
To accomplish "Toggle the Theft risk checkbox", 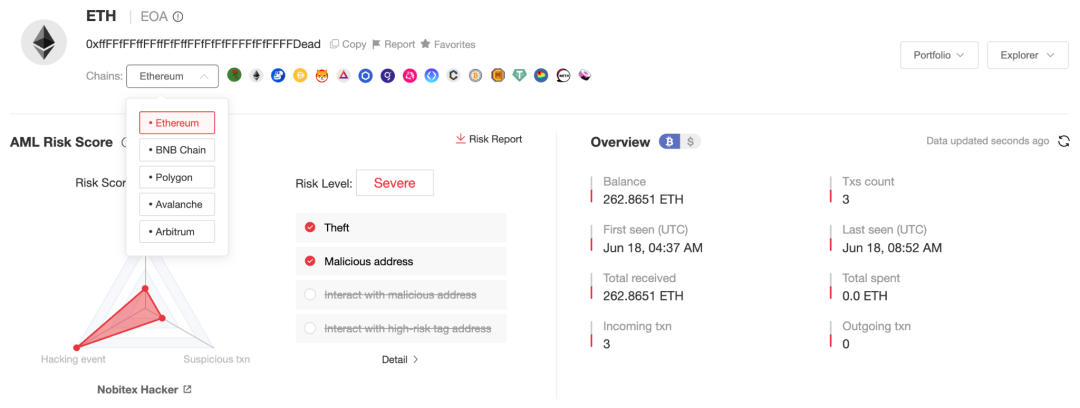I will tap(310, 227).
